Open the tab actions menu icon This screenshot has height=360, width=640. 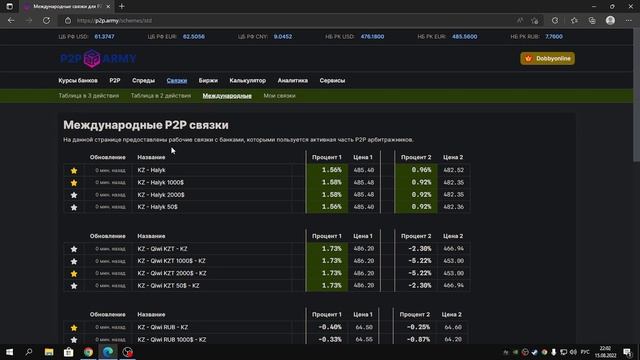(9, 7)
